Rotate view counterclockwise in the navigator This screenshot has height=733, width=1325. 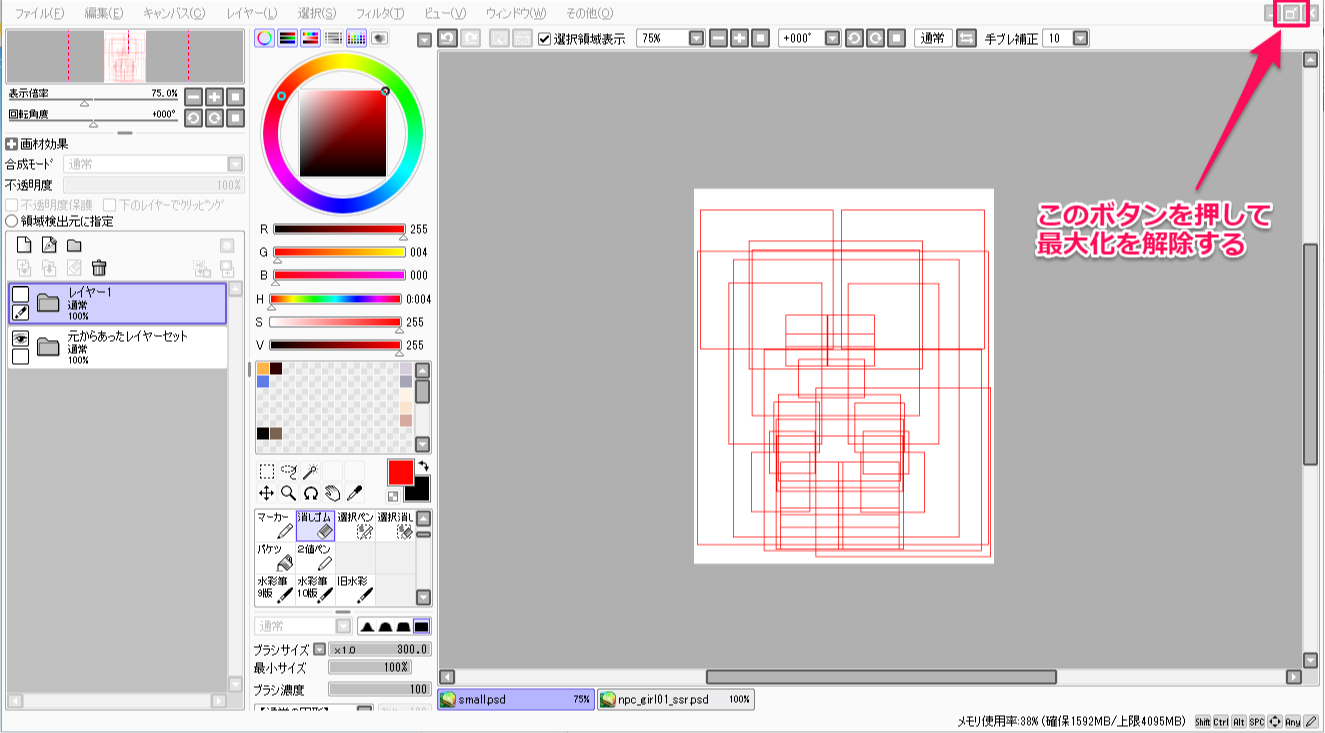click(193, 118)
